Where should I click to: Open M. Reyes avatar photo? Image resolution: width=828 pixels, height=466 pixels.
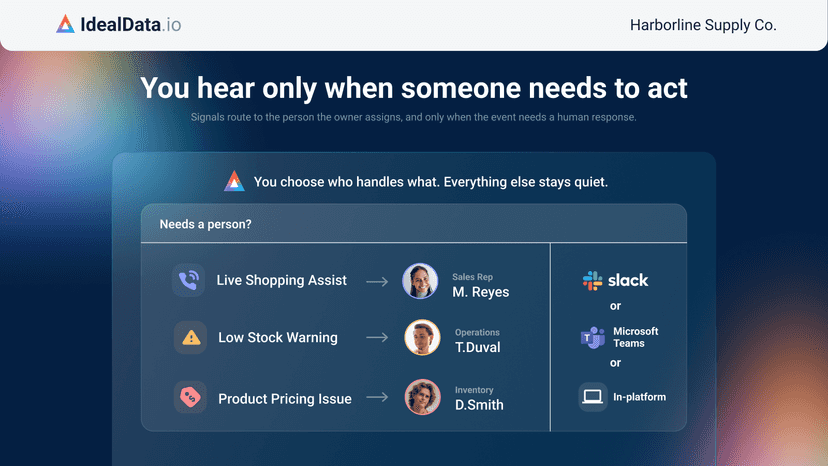(x=420, y=281)
